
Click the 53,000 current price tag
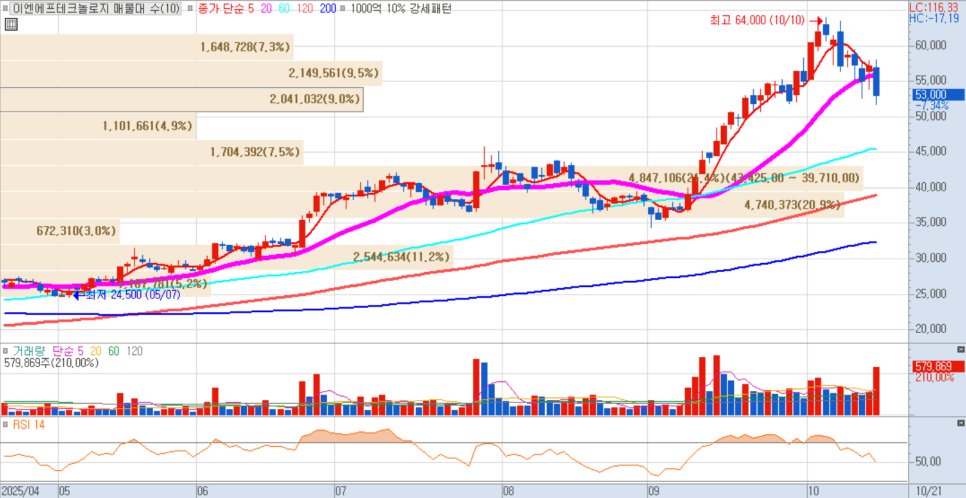(938, 95)
